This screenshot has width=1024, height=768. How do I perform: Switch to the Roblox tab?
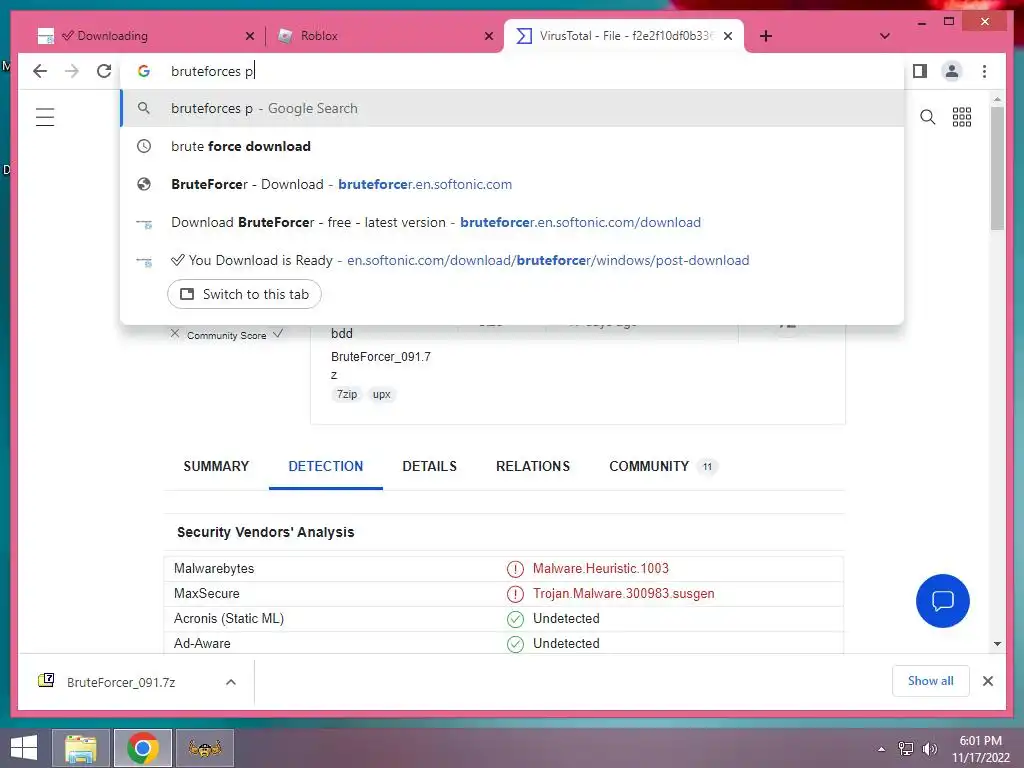coord(383,36)
